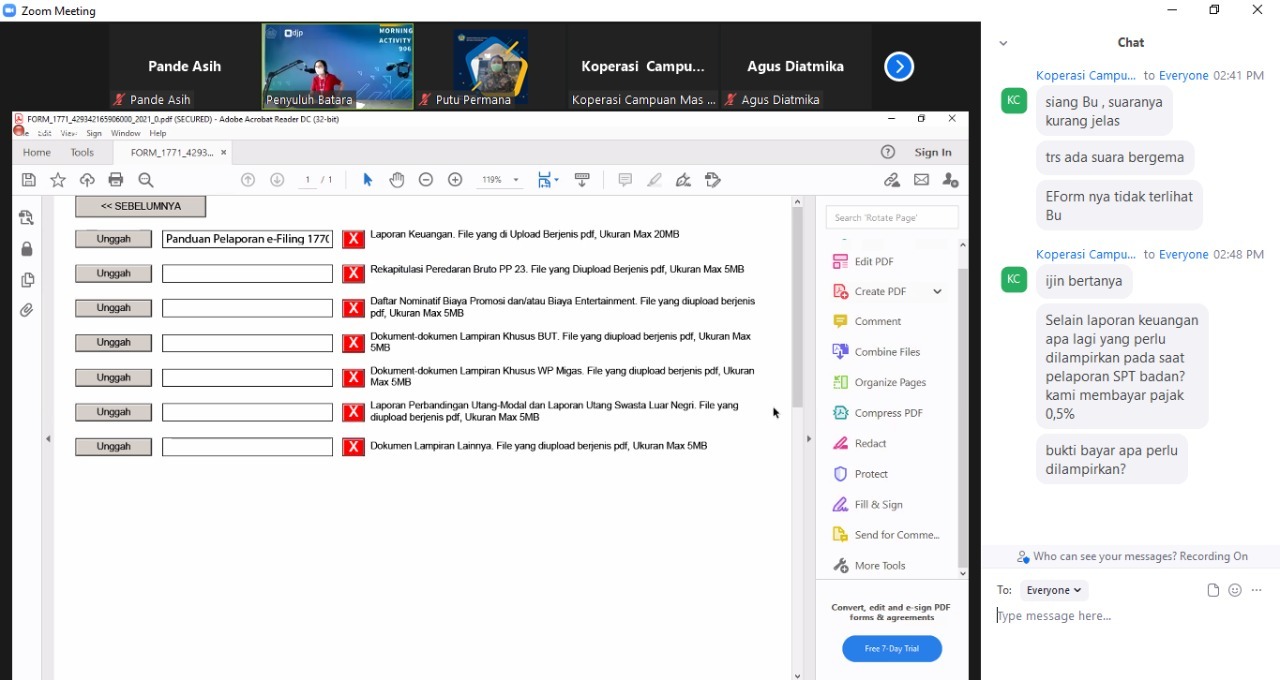Click the red X beside Dokumen Lampiran Lainnya

(x=353, y=447)
